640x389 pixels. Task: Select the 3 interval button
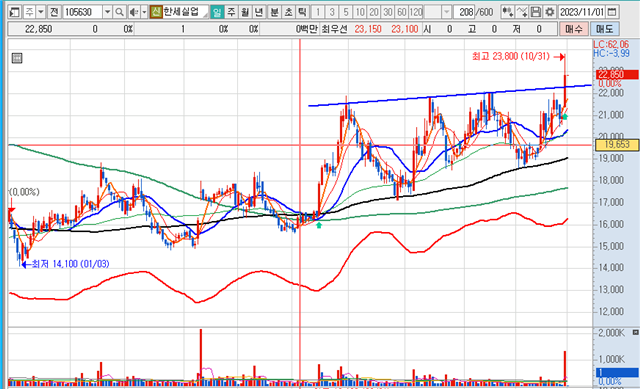[x=332, y=12]
